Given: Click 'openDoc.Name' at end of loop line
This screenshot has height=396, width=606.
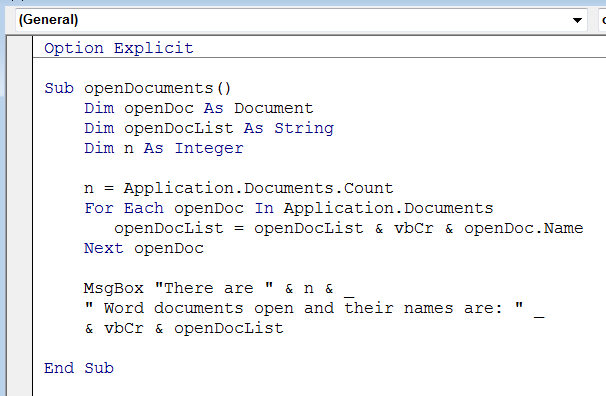Looking at the screenshot, I should (x=523, y=229).
